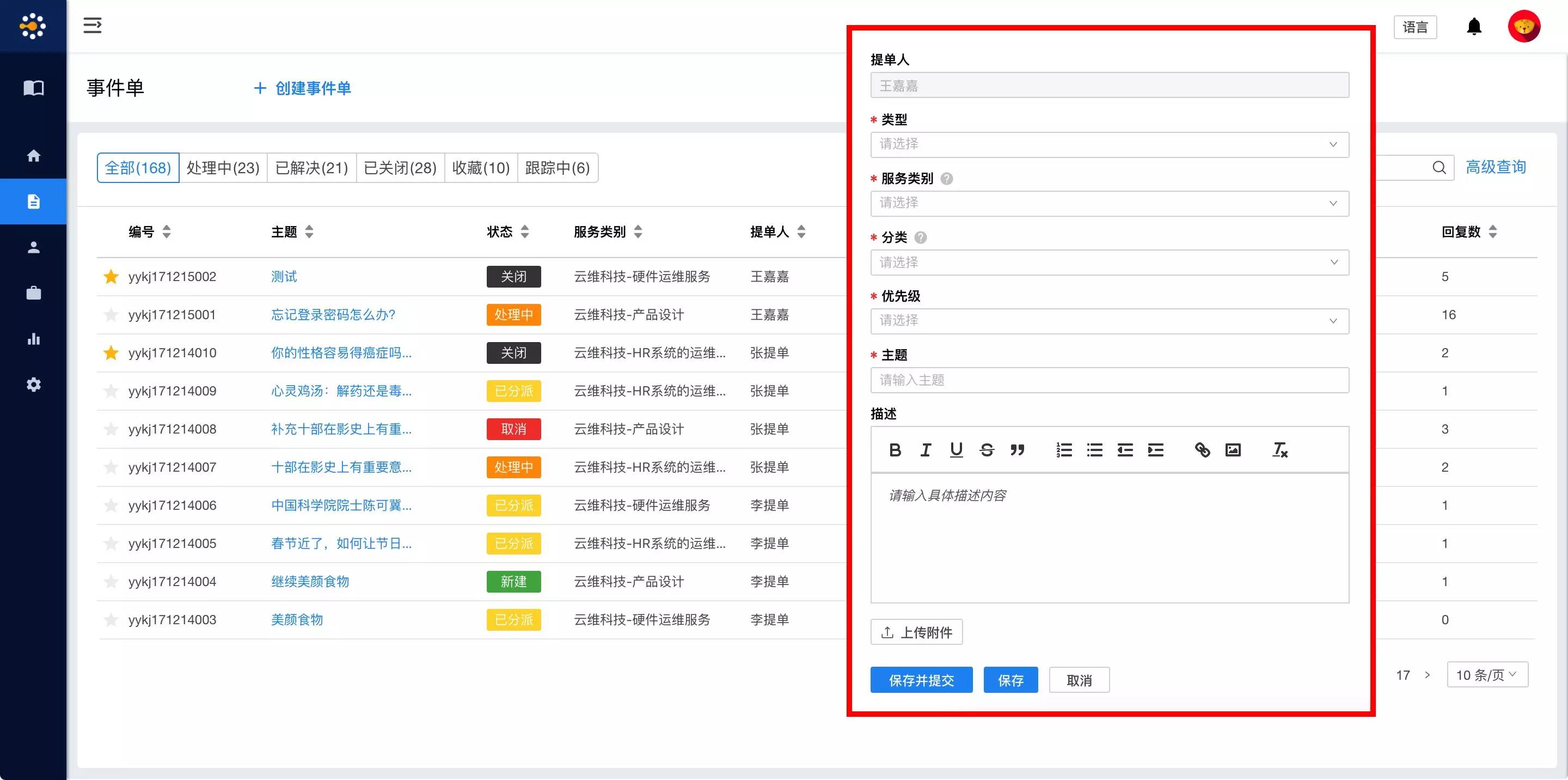Create an ordered list in editor
Screen dimensions: 1568x780
tap(1064, 450)
